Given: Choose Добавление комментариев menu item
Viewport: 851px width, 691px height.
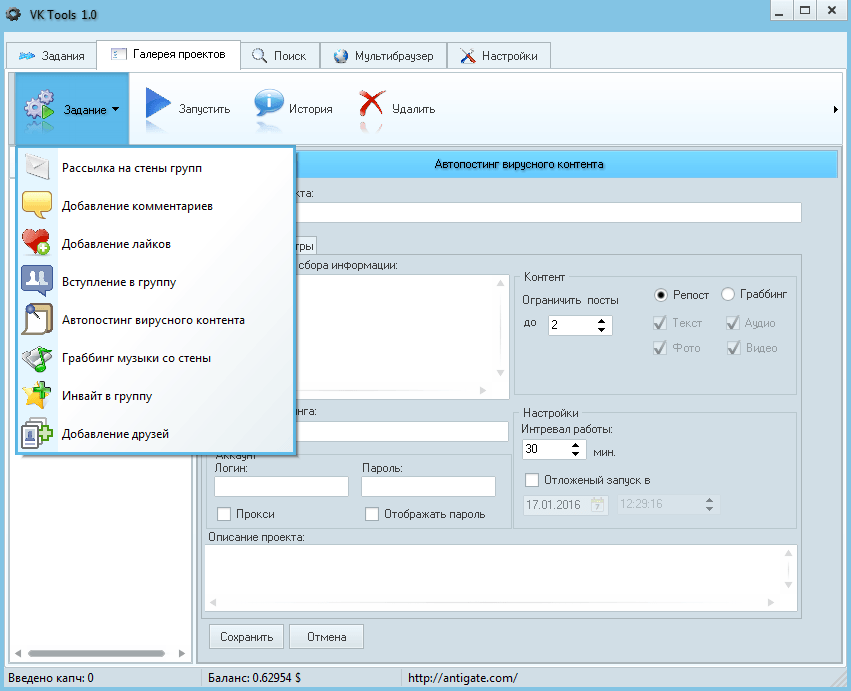Looking at the screenshot, I should pos(156,205).
